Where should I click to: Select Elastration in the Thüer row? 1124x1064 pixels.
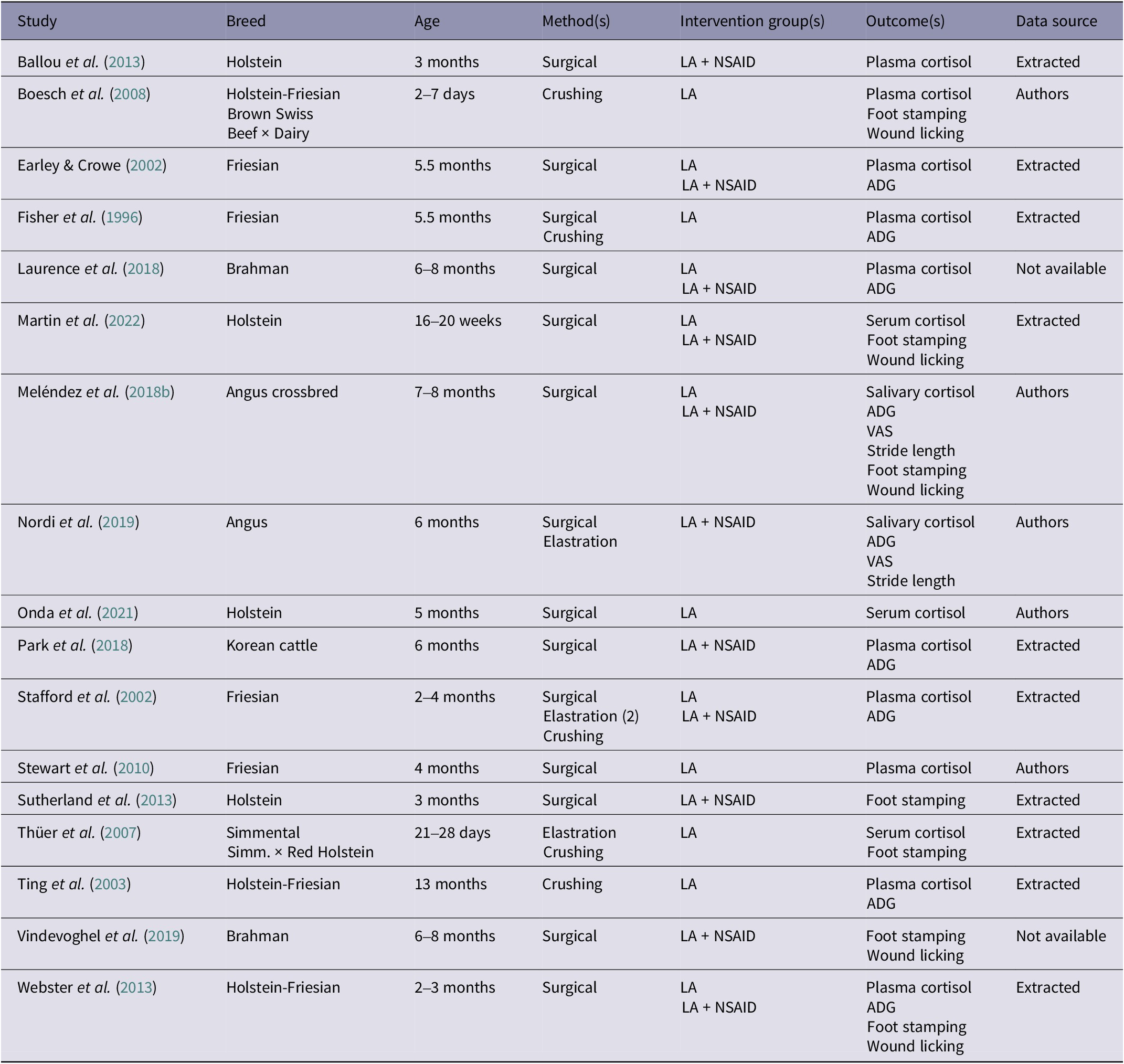(579, 833)
